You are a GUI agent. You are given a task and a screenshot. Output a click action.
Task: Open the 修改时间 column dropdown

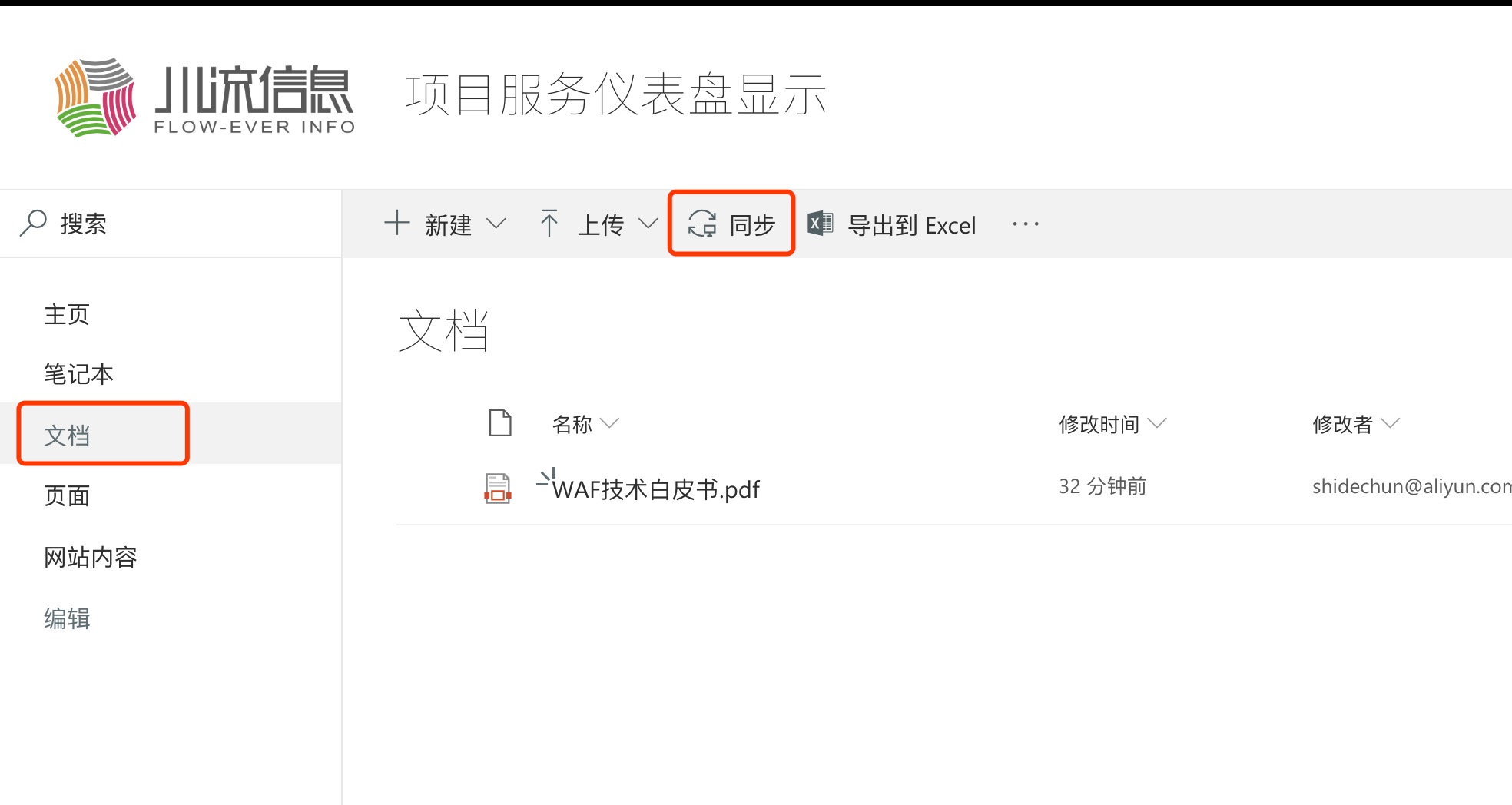1157,423
